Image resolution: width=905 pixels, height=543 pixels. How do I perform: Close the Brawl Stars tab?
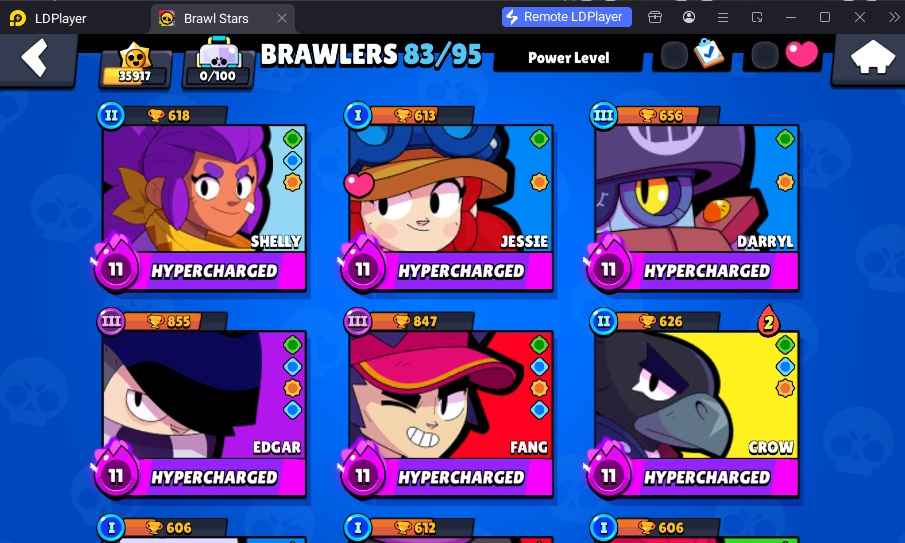pos(282,18)
